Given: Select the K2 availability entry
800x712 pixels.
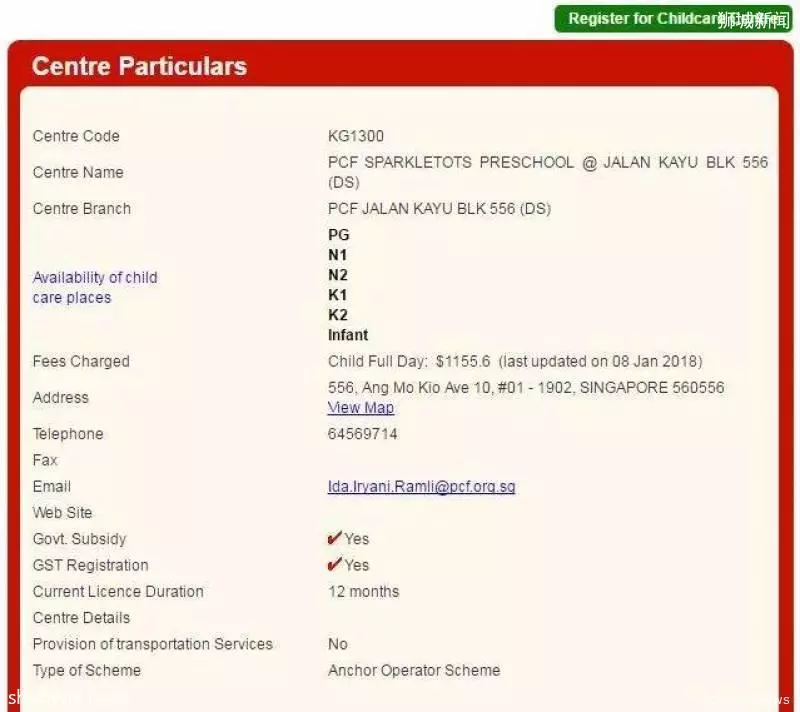Looking at the screenshot, I should pyautogui.click(x=338, y=315).
